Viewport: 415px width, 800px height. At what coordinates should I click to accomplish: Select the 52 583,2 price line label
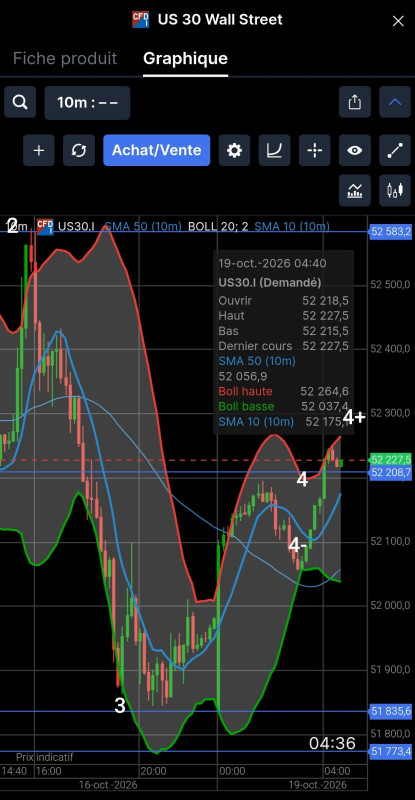point(390,232)
